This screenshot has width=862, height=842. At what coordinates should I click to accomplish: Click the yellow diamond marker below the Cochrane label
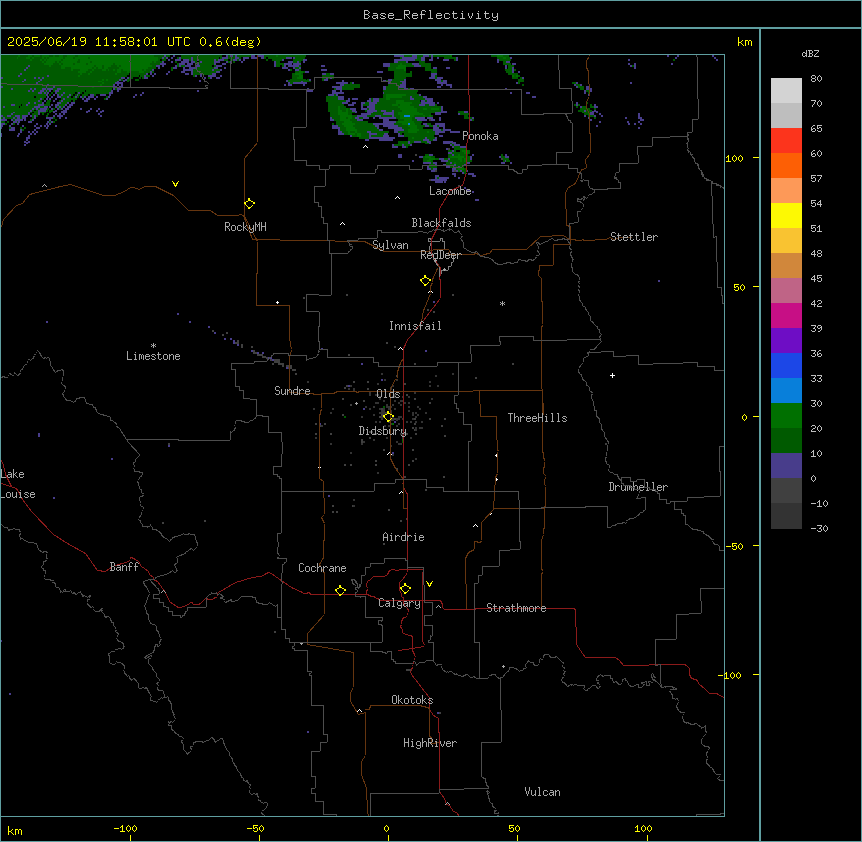340,590
